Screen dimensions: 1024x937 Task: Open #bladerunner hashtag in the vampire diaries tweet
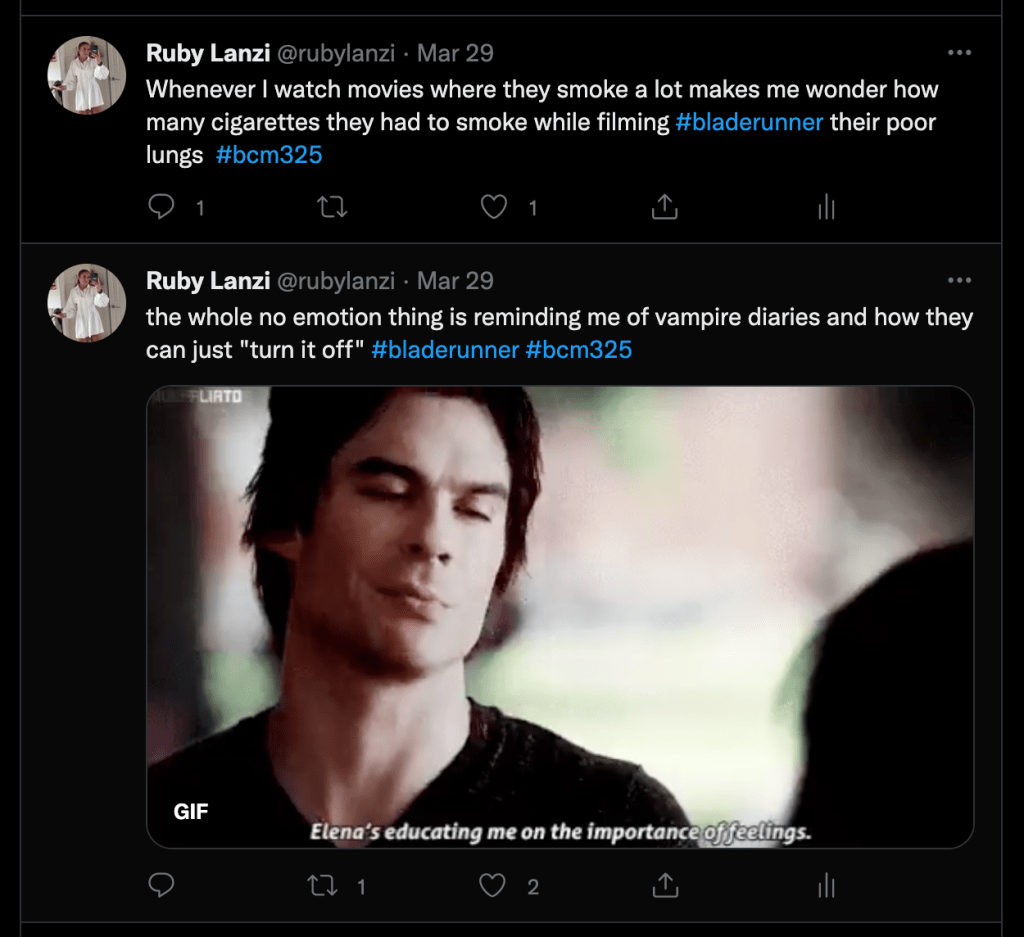click(x=445, y=350)
